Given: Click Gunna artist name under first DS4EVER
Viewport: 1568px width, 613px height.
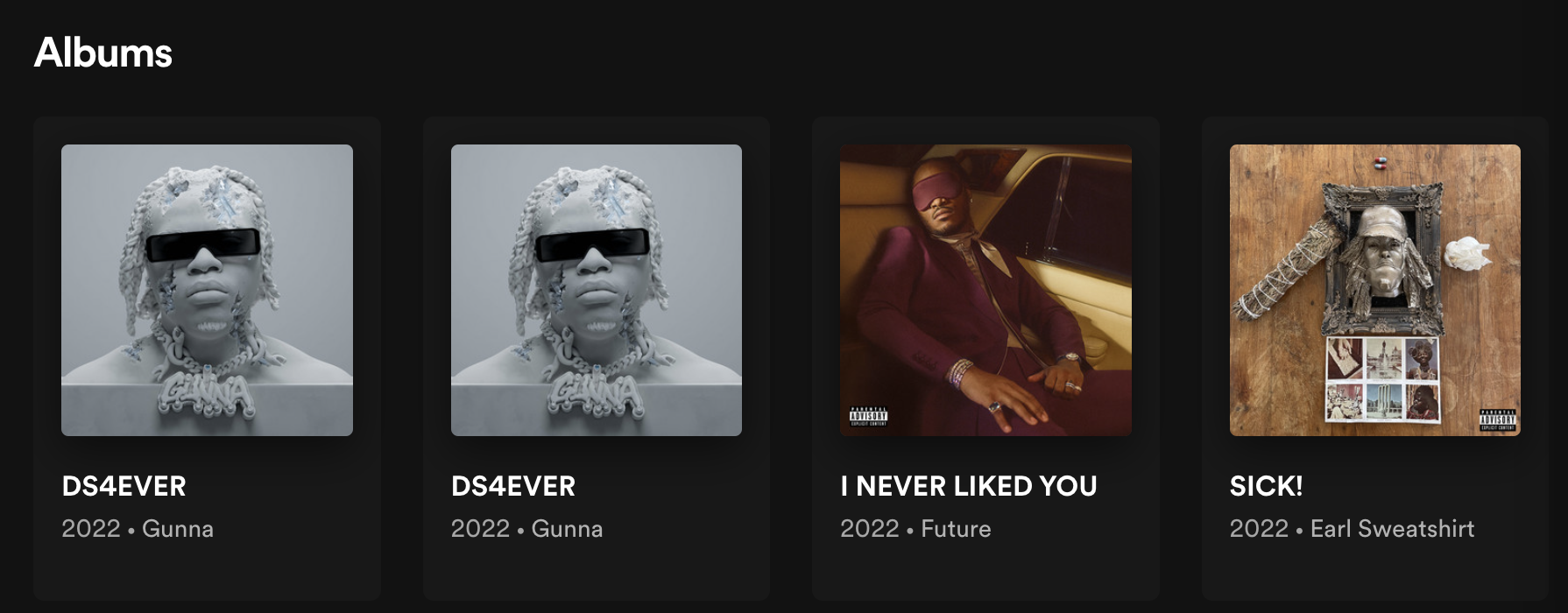Looking at the screenshot, I should [178, 529].
